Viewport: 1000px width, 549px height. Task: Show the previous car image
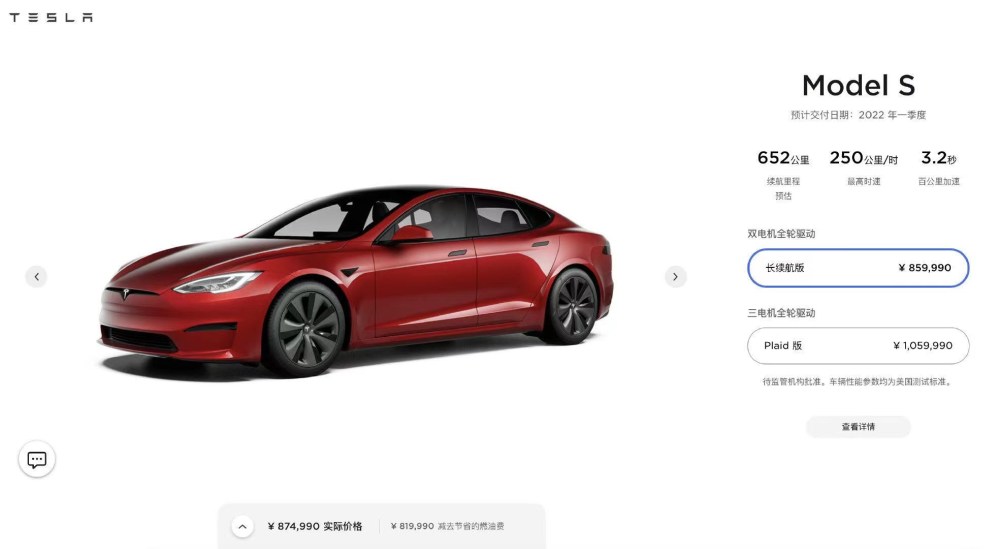click(x=36, y=277)
